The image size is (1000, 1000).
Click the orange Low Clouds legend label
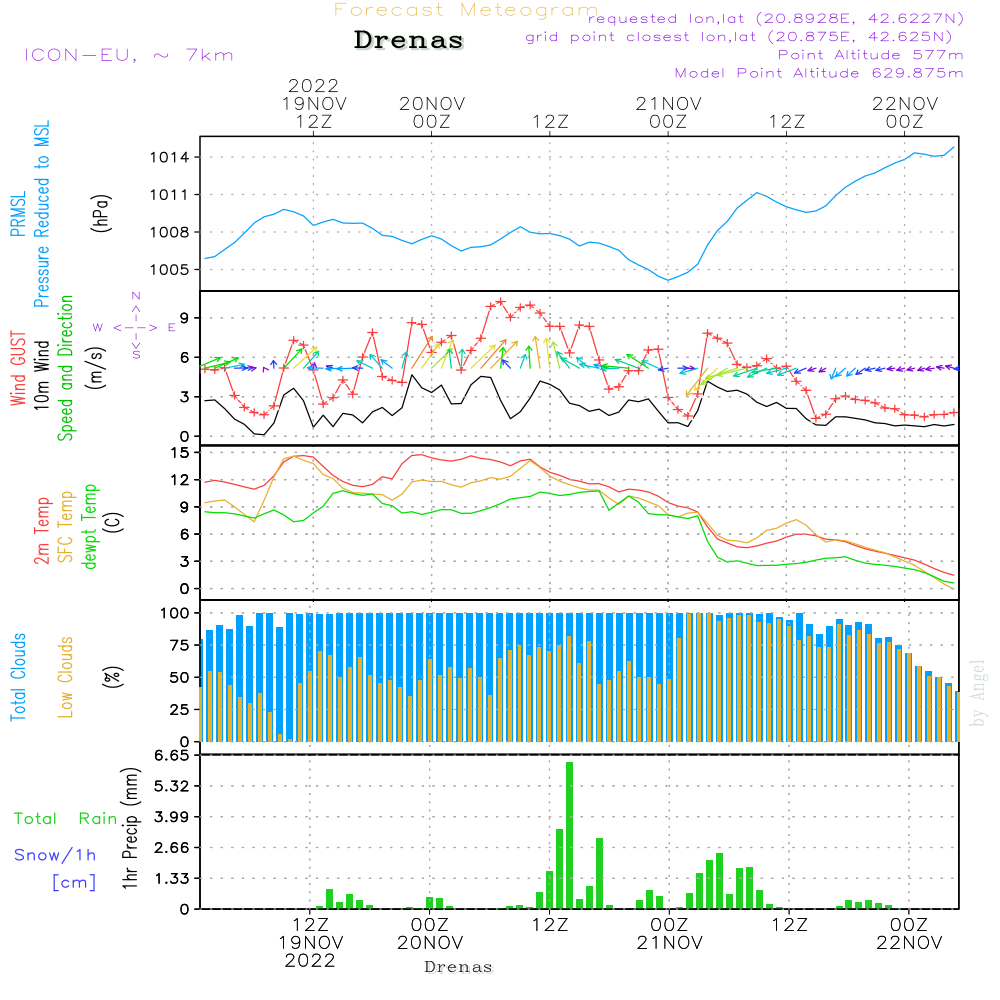pos(66,676)
